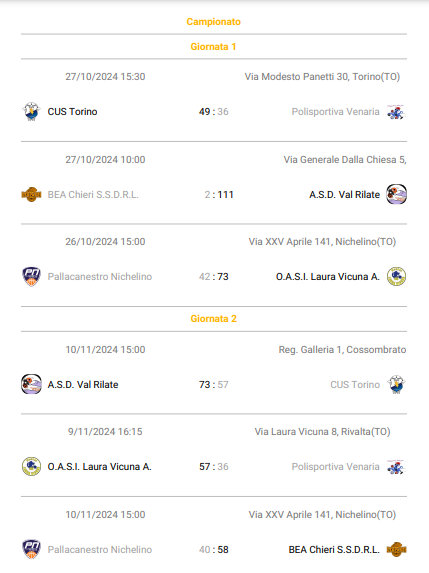Click team name O.A.S.I. Laura Vicuna A. in Giornata 2

coord(99,467)
